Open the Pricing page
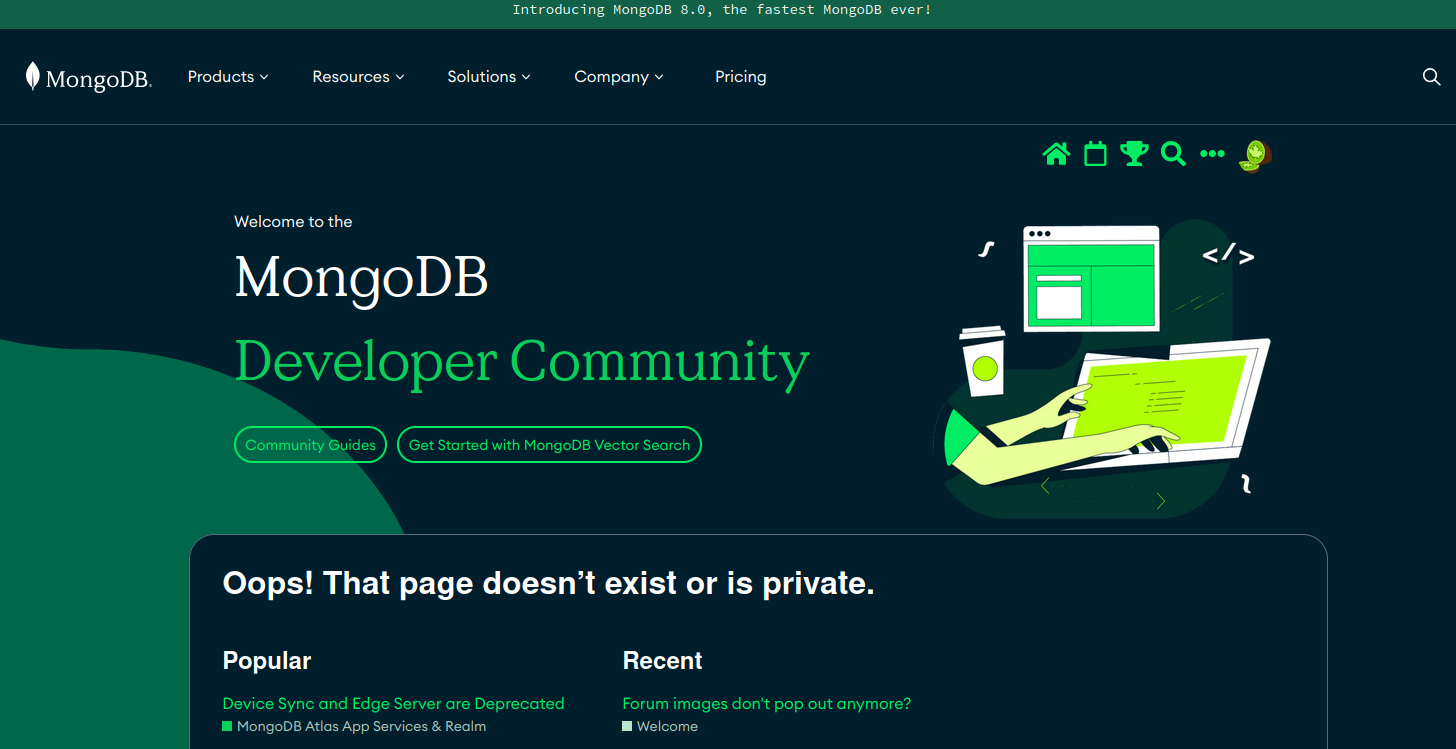This screenshot has height=749, width=1456. click(741, 77)
